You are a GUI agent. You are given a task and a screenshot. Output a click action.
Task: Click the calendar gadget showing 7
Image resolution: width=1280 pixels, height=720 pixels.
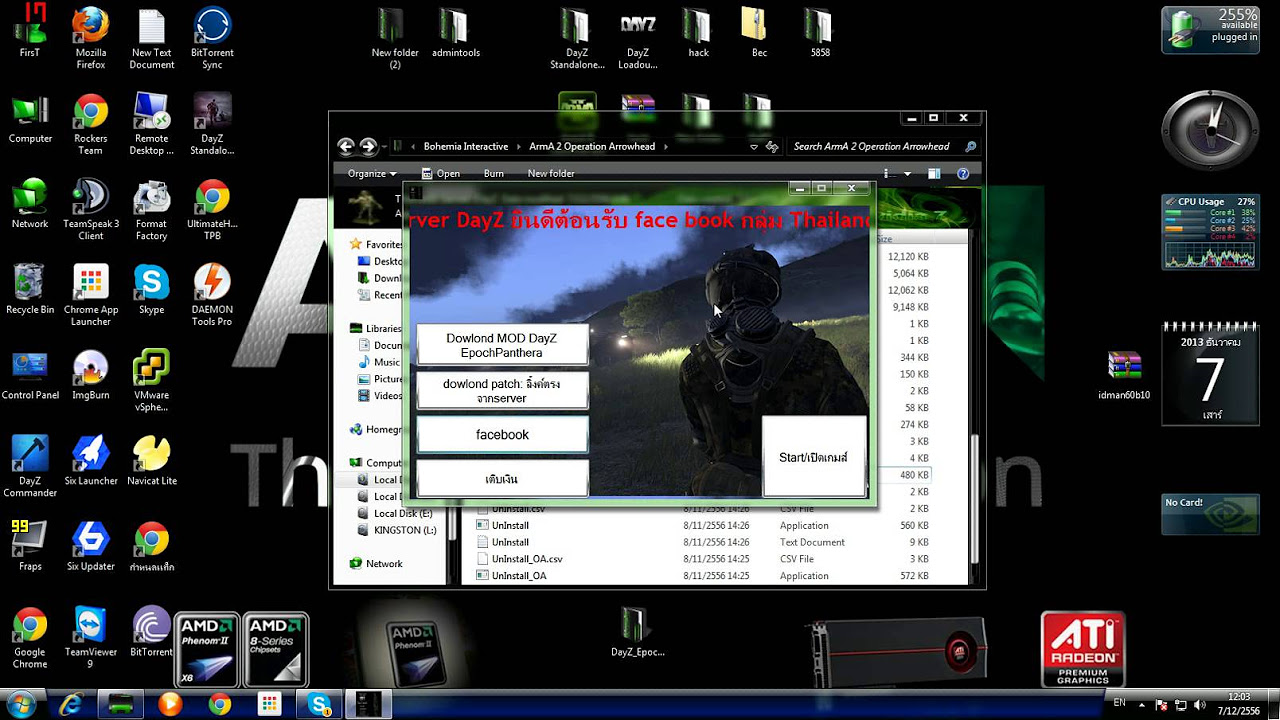(x=1210, y=377)
